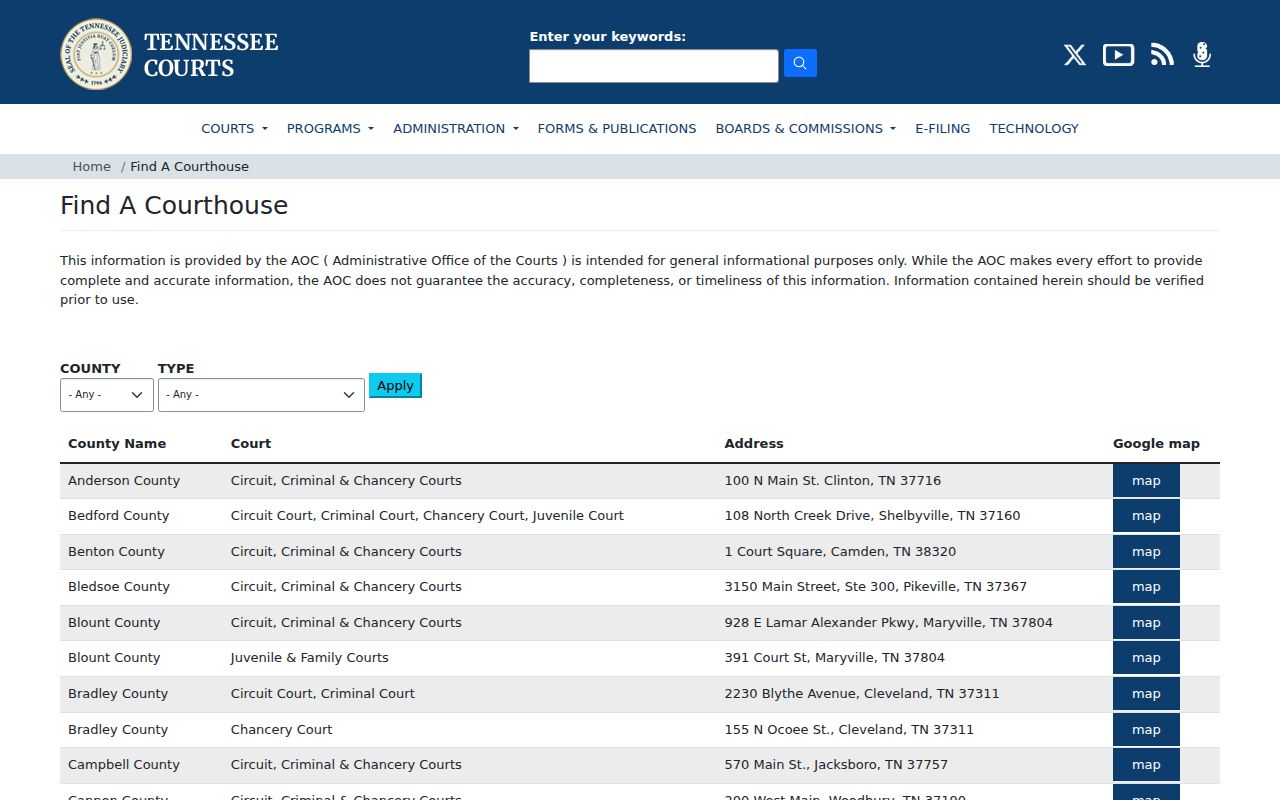The height and width of the screenshot is (800, 1280).
Task: Select address 3150 Main Street, Pikeville
Action: pos(876,587)
